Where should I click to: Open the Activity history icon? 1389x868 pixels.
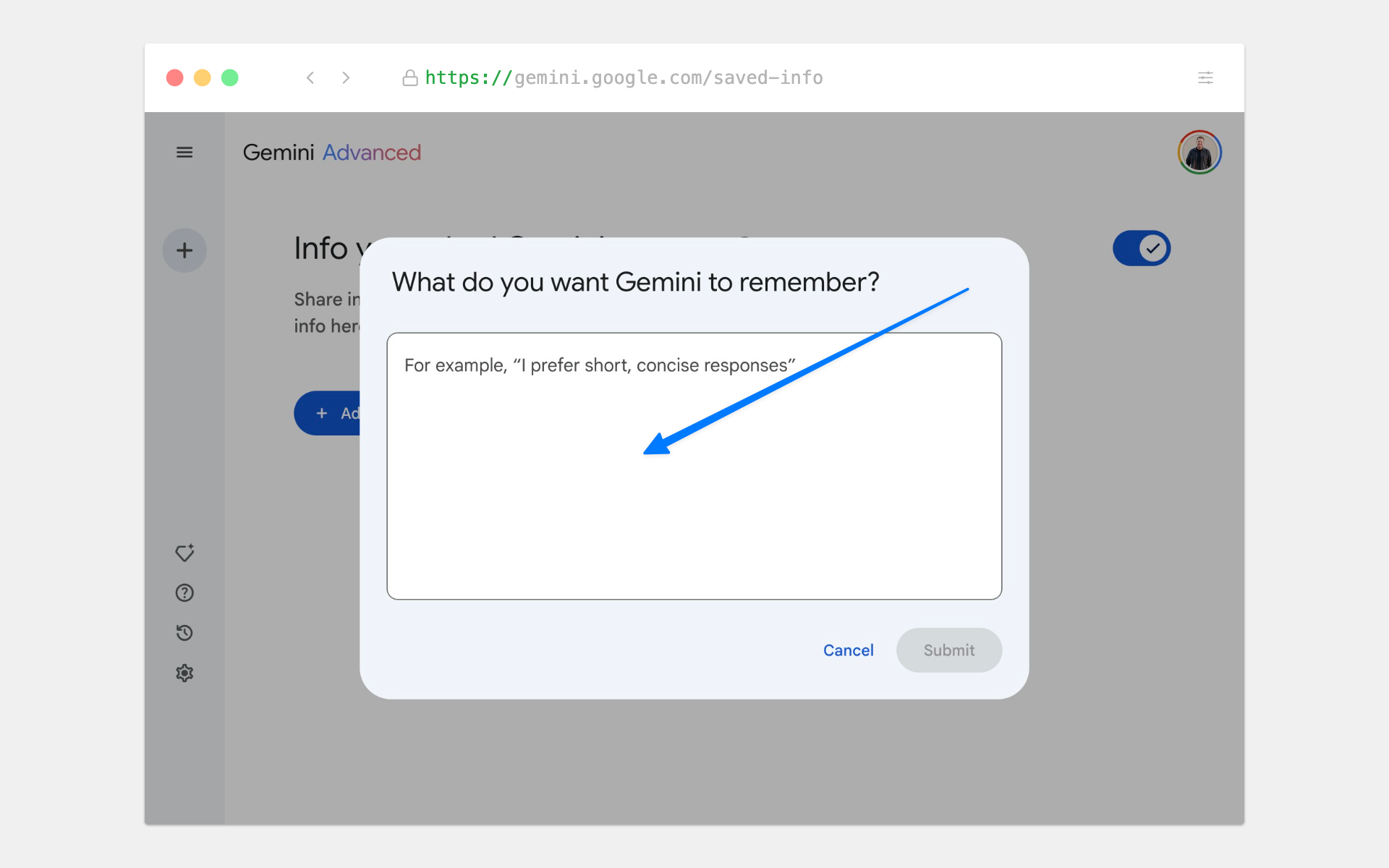[184, 633]
